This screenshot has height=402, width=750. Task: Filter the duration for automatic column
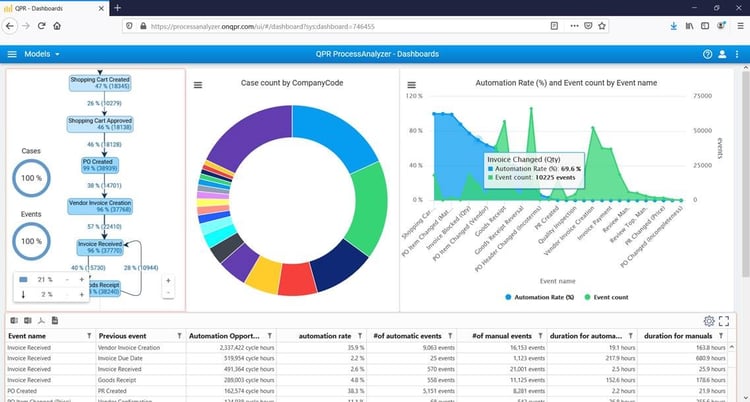[x=630, y=336]
